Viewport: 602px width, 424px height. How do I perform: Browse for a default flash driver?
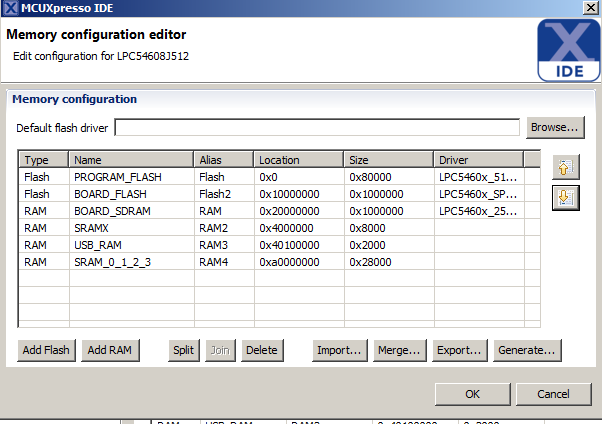[555, 127]
